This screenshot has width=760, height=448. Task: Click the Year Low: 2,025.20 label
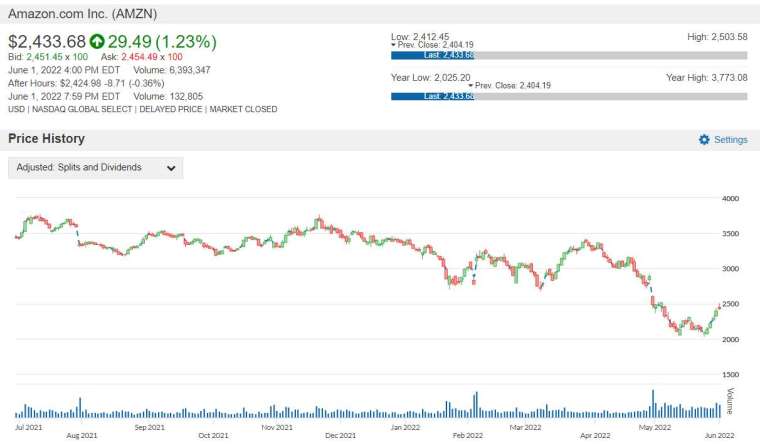pyautogui.click(x=430, y=78)
